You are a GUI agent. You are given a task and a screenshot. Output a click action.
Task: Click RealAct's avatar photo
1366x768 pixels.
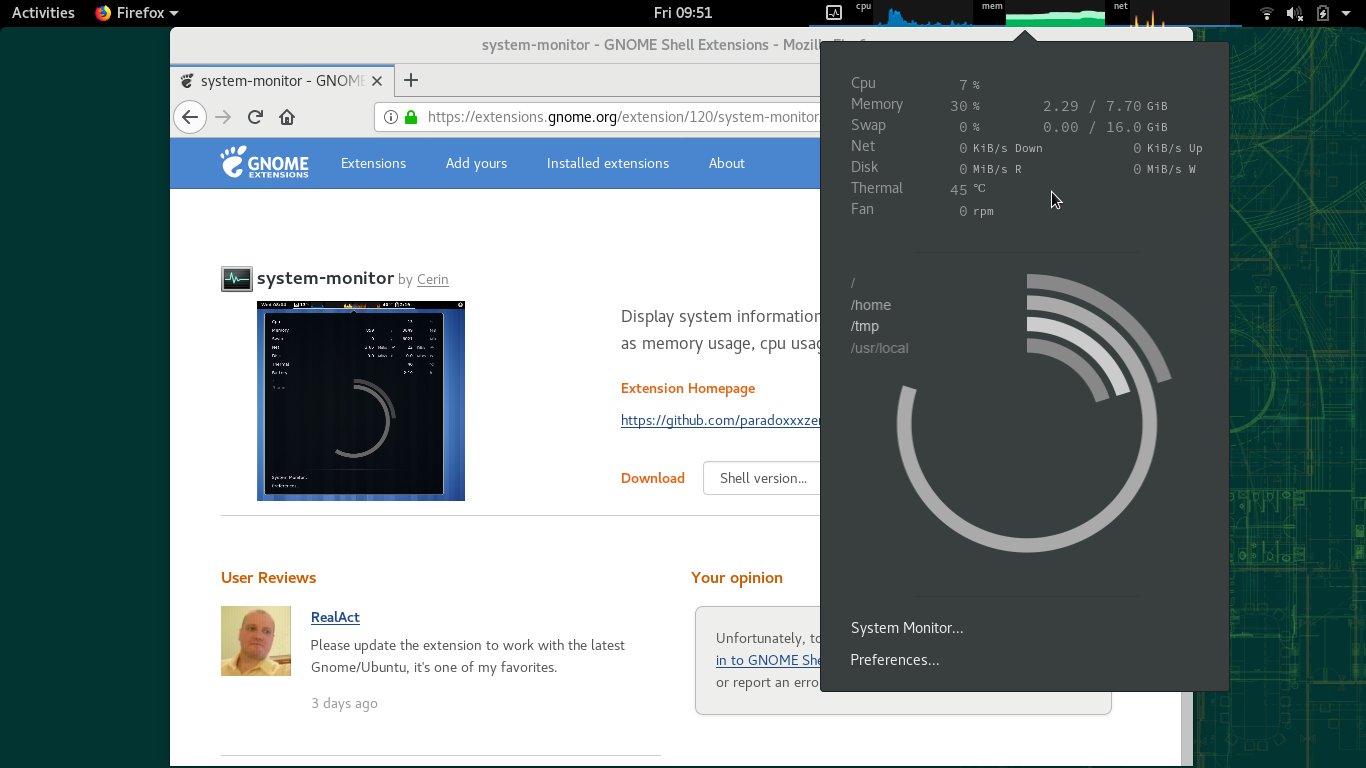point(256,641)
